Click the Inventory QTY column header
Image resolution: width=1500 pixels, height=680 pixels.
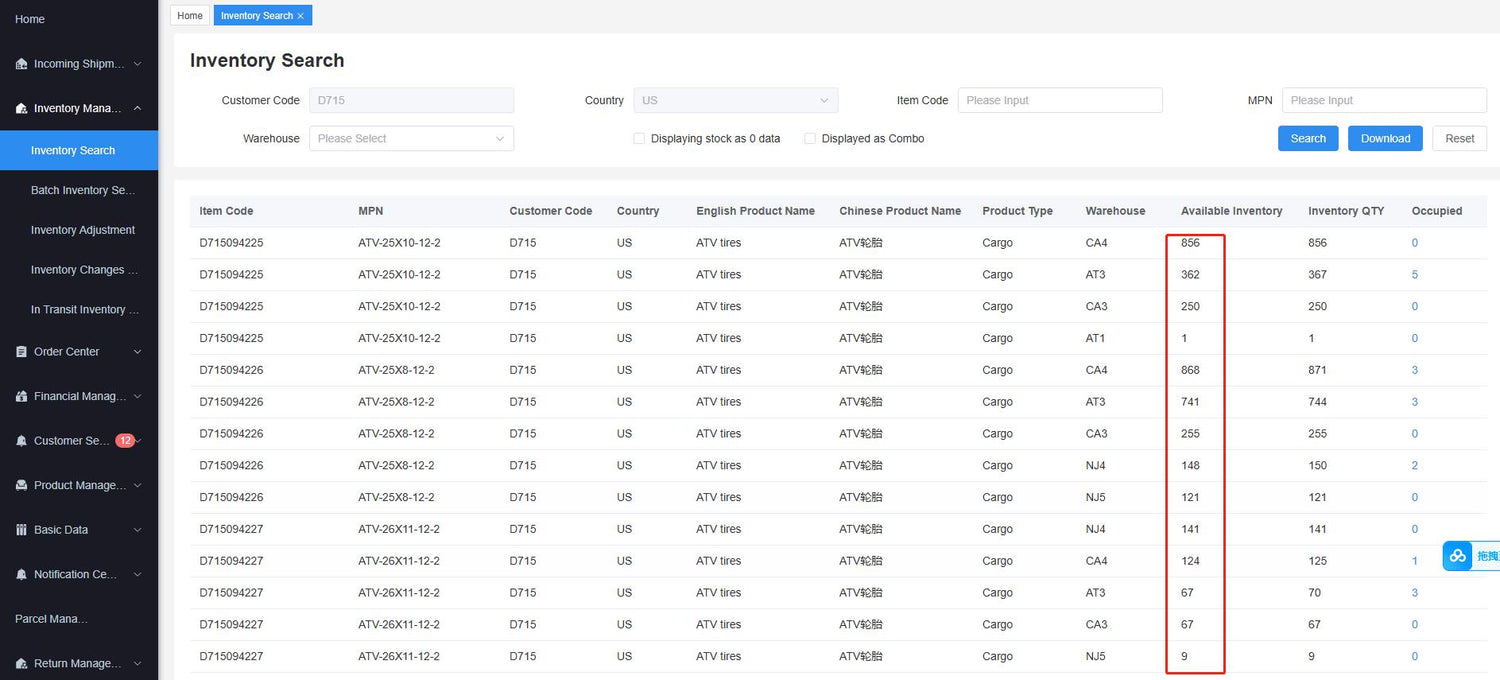(1346, 211)
